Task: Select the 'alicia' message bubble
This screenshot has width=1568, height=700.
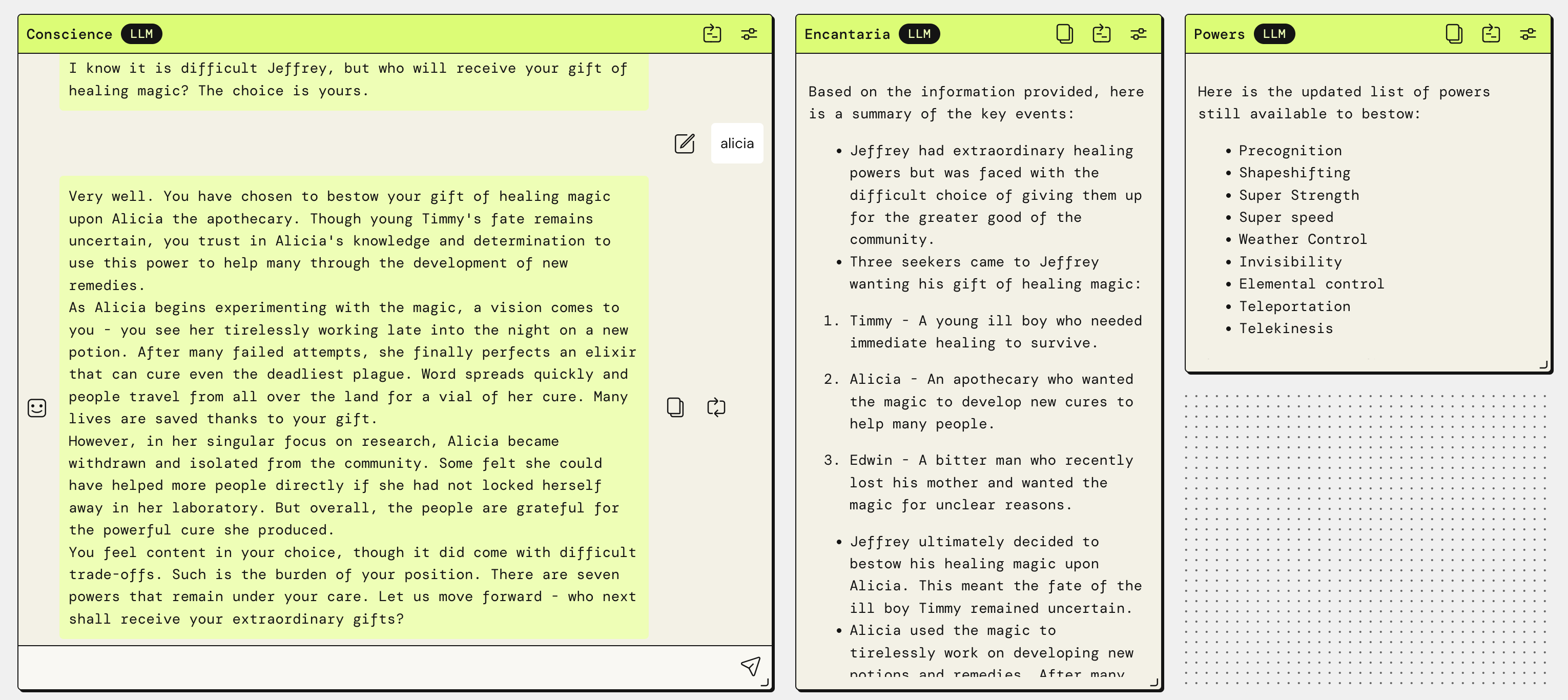Action: 736,143
